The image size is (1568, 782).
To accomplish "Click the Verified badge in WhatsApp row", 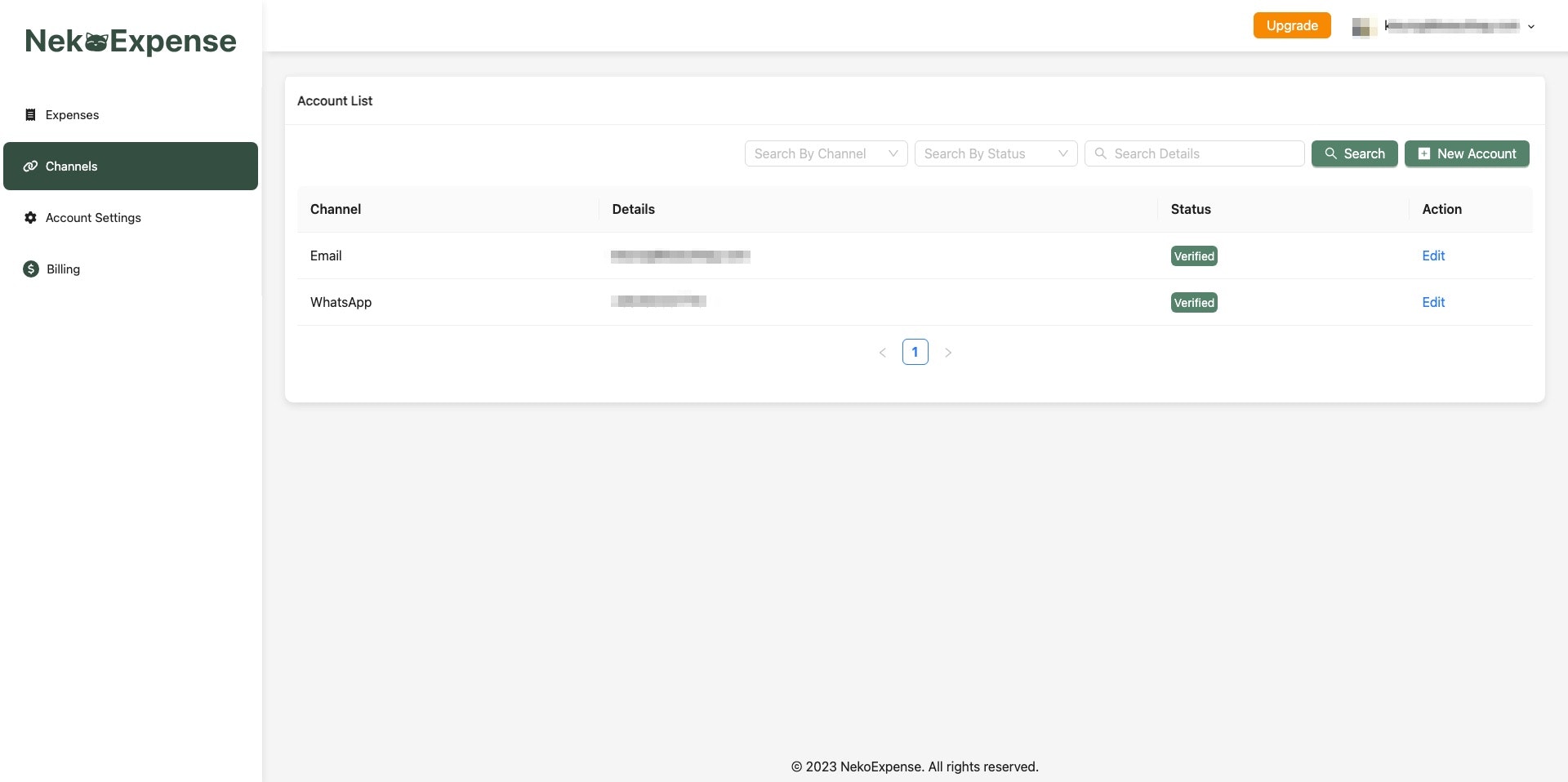I will pos(1194,303).
